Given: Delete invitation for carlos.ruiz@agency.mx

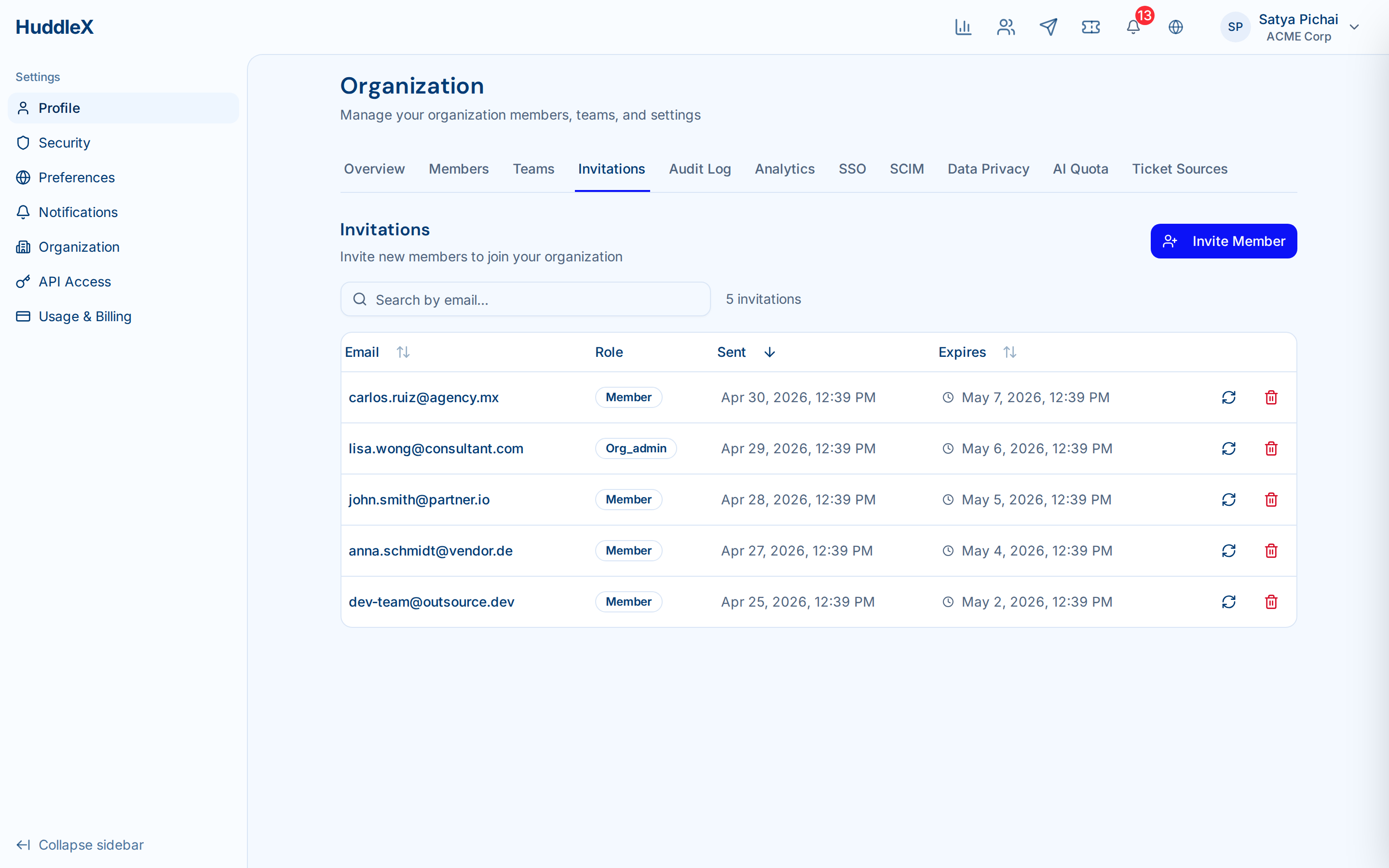Looking at the screenshot, I should [1271, 397].
